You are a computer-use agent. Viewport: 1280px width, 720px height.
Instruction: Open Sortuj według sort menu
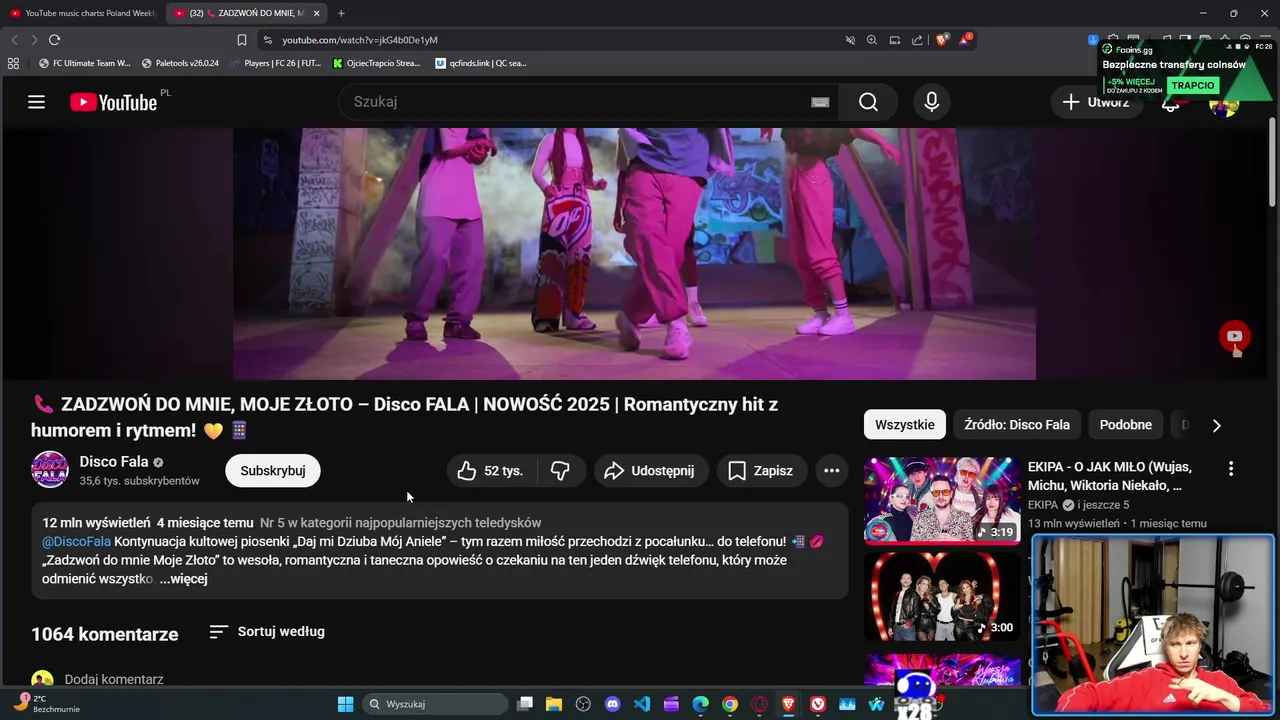(x=267, y=632)
